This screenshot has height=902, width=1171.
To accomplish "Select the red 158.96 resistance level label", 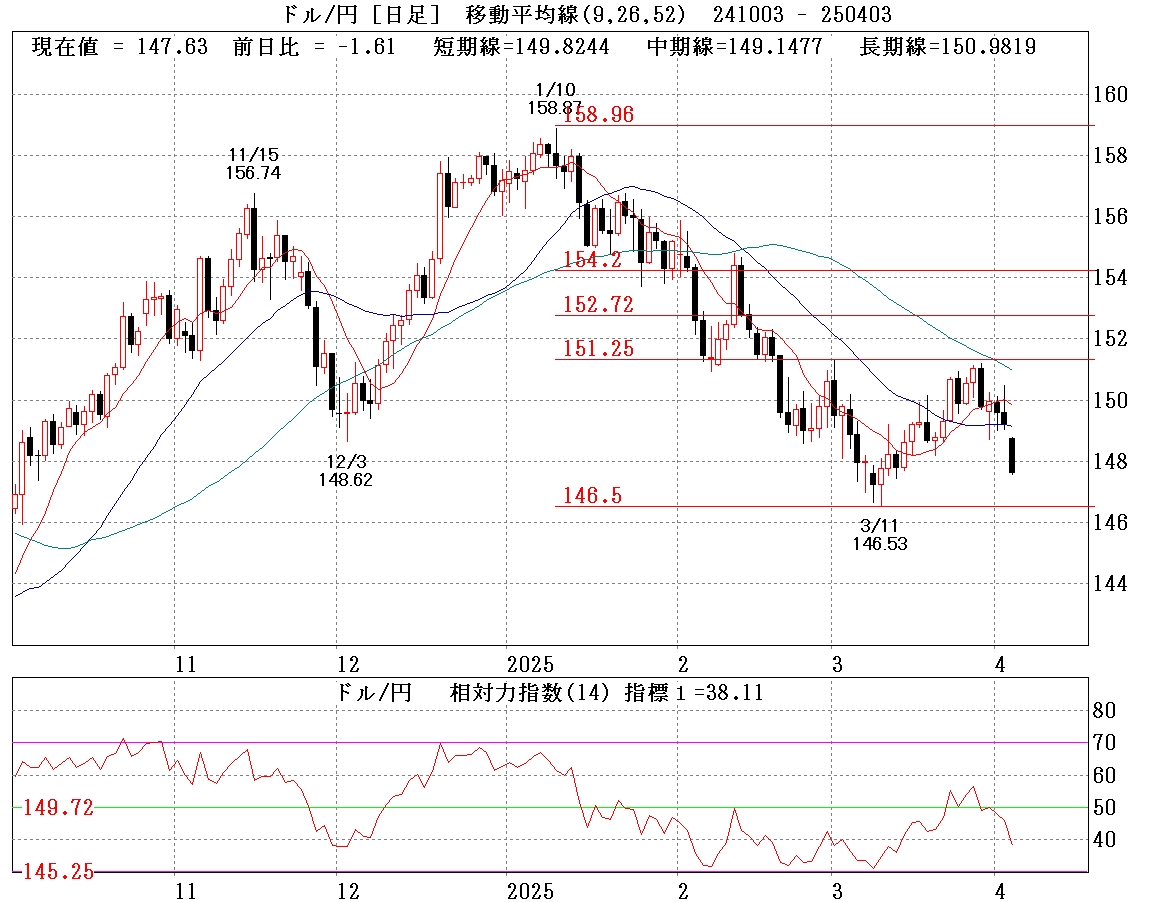I will click(598, 115).
